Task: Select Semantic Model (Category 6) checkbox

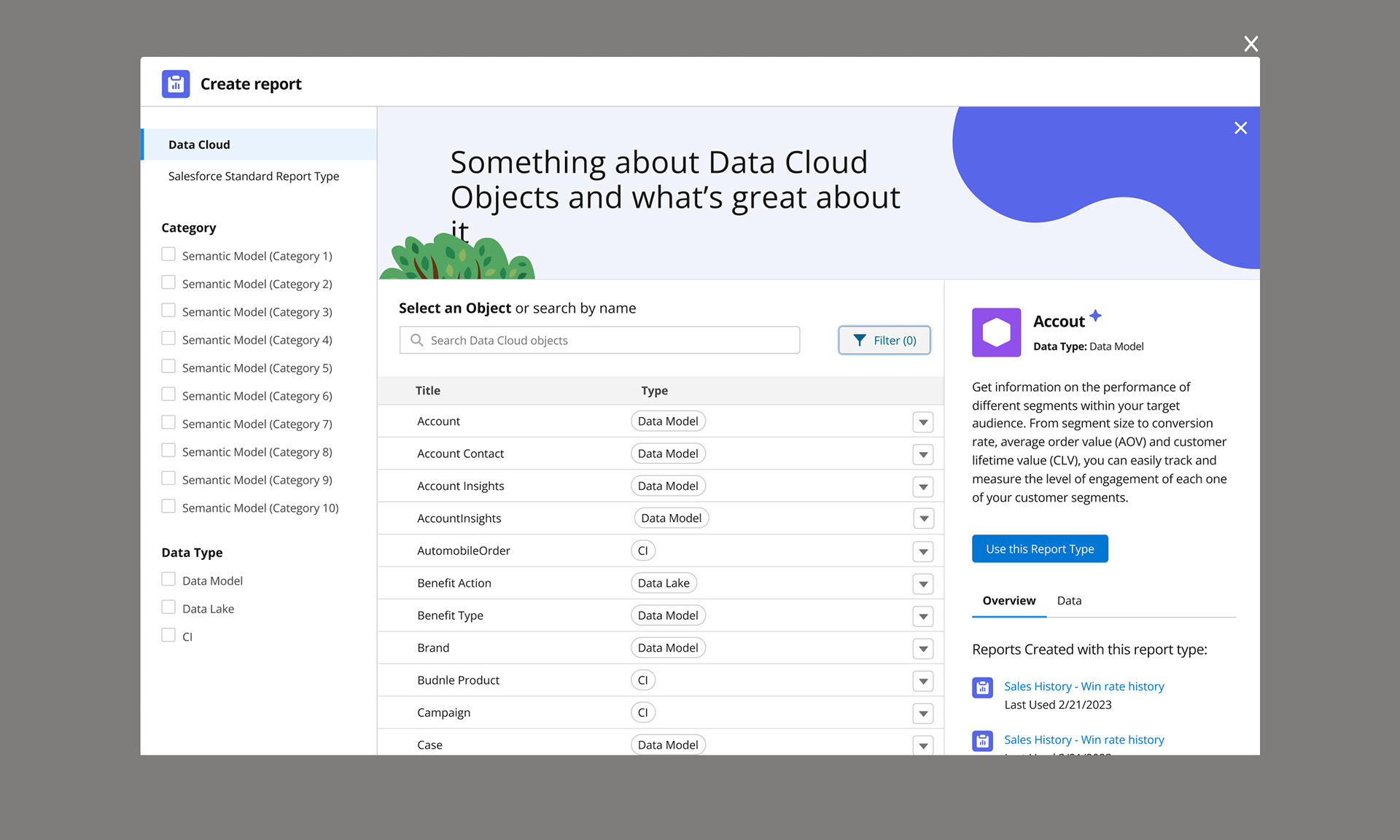Action: tap(168, 394)
